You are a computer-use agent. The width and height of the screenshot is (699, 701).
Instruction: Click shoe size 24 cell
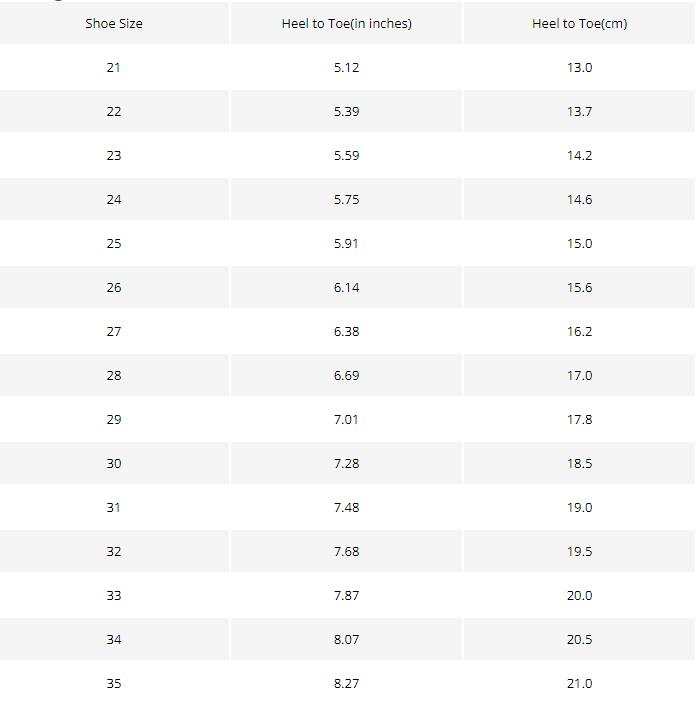point(114,199)
